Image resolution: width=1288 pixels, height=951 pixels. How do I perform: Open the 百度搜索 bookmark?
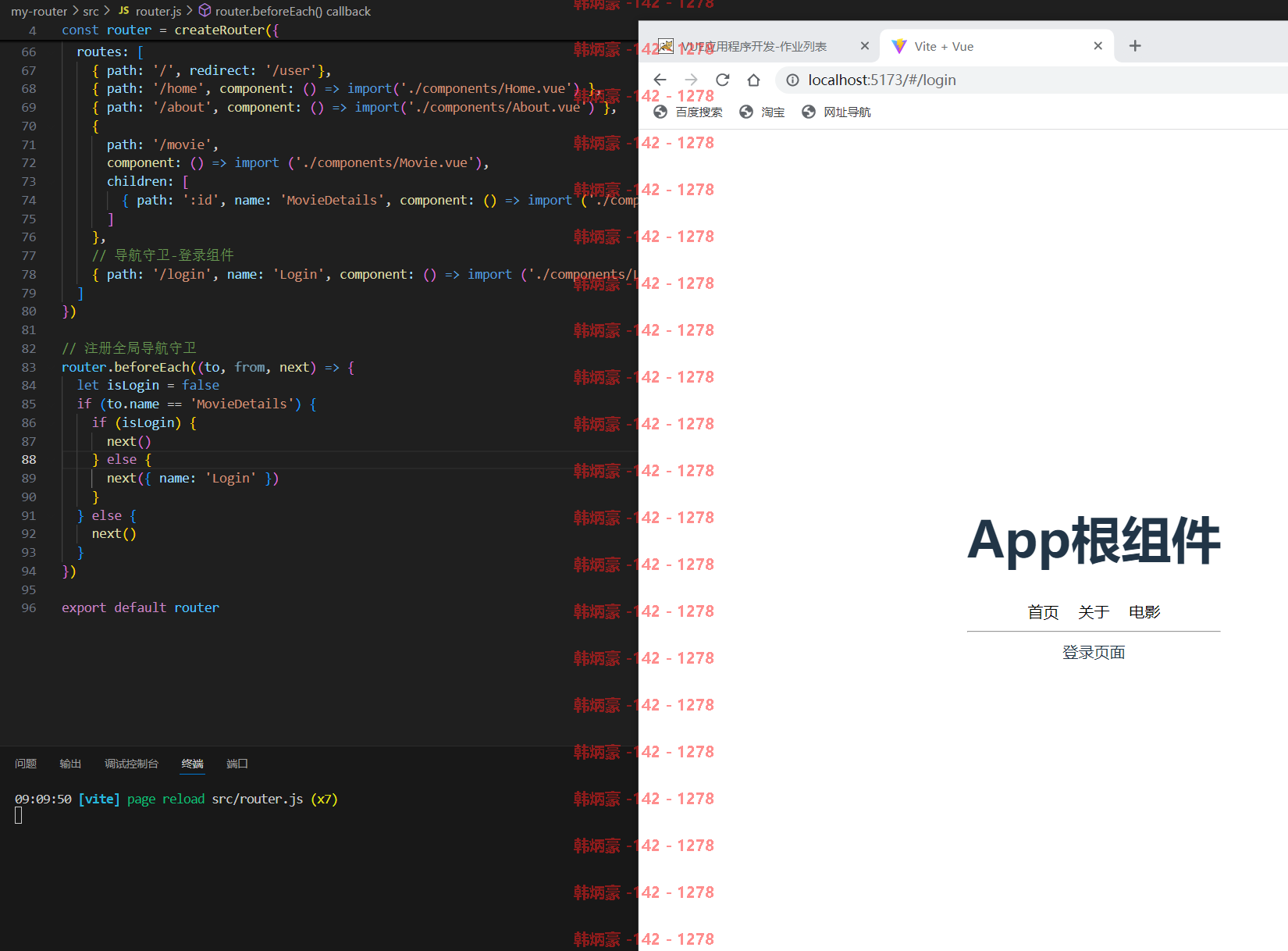(x=688, y=112)
